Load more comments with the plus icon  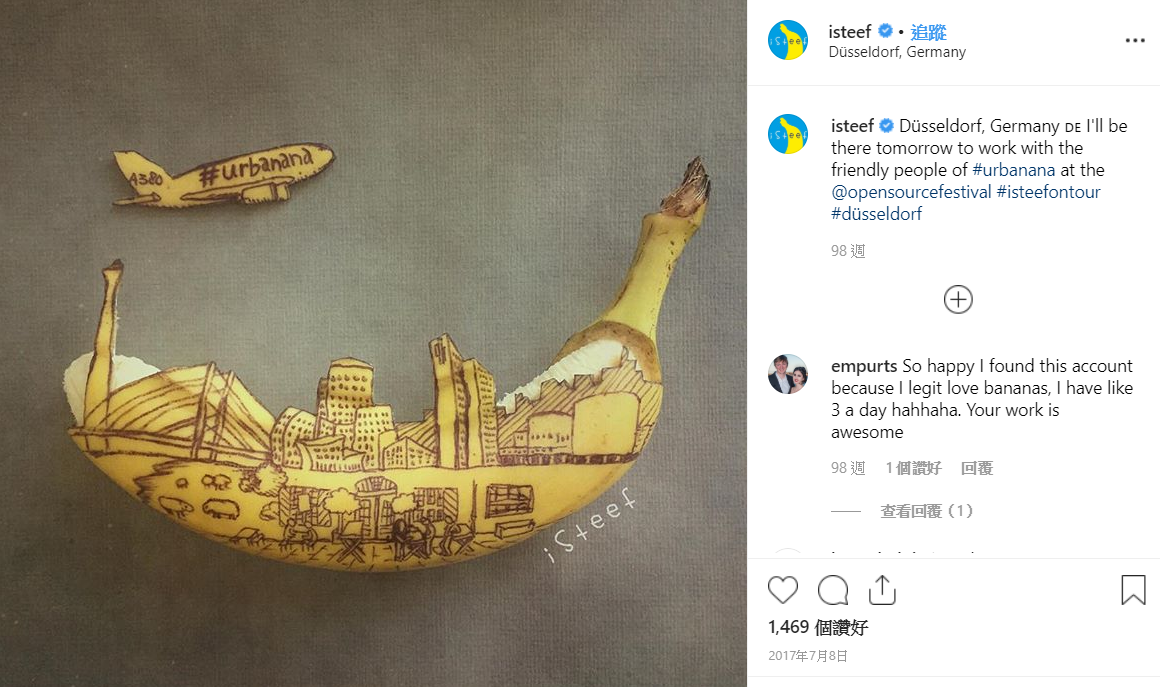[x=958, y=299]
